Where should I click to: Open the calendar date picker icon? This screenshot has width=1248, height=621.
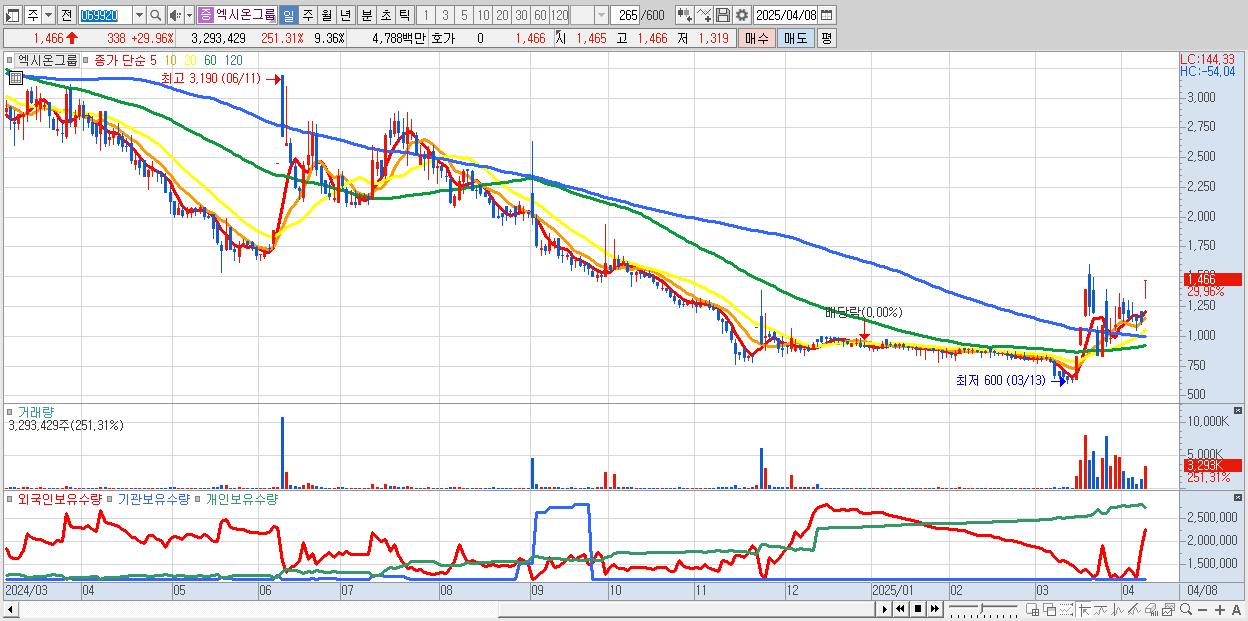click(826, 15)
